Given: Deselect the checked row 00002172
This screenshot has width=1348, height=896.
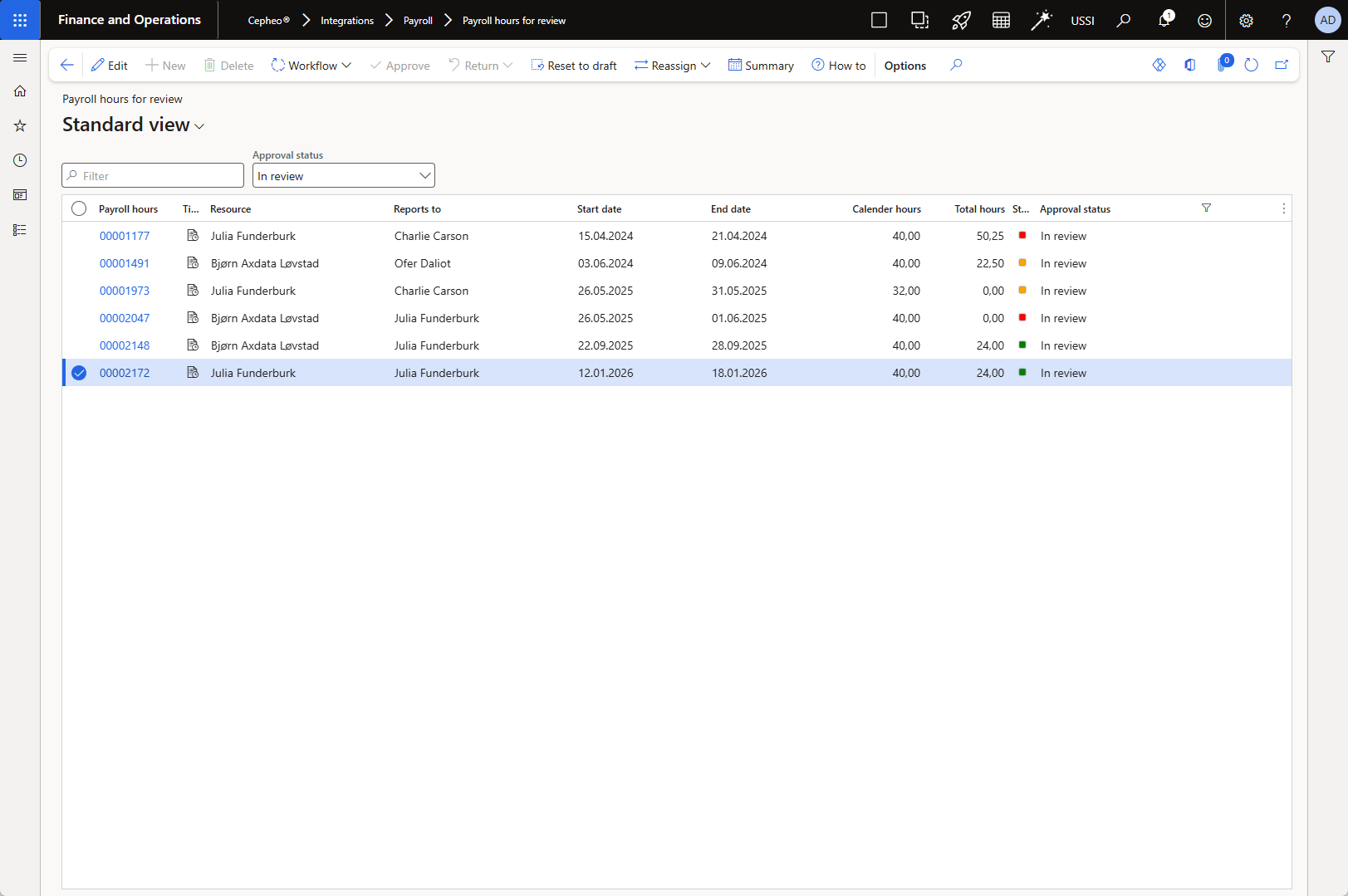Looking at the screenshot, I should pos(79,373).
